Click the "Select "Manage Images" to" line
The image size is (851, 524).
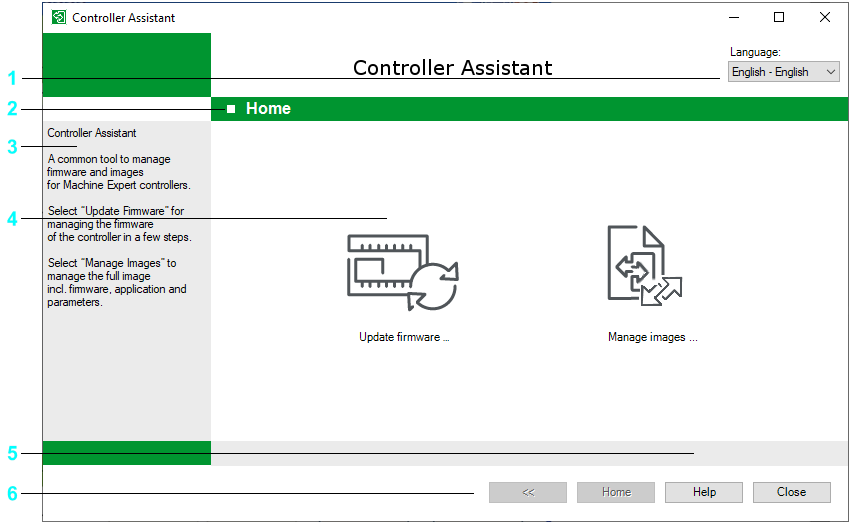112,263
